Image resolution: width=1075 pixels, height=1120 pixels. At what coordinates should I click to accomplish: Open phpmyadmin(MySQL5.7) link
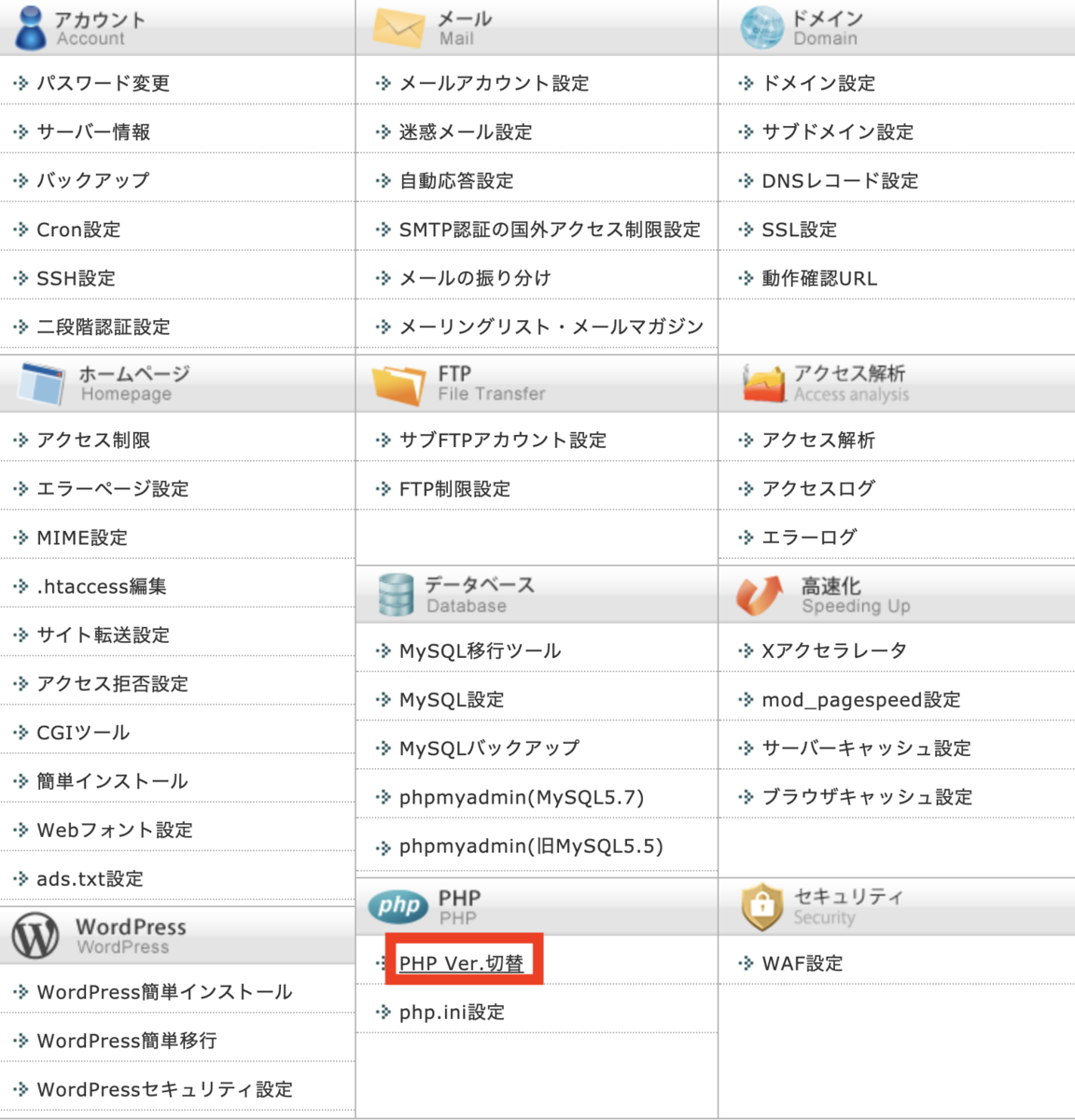[x=522, y=797]
